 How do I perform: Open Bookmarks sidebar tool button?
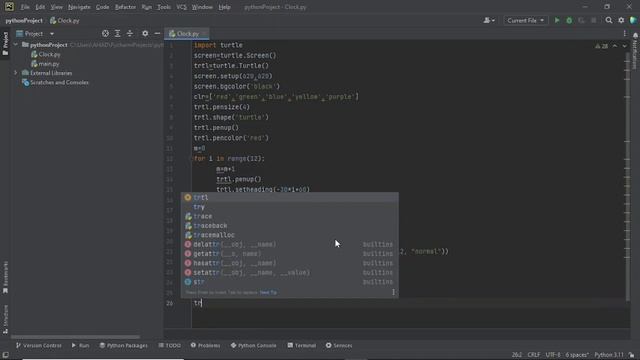pos(5,278)
